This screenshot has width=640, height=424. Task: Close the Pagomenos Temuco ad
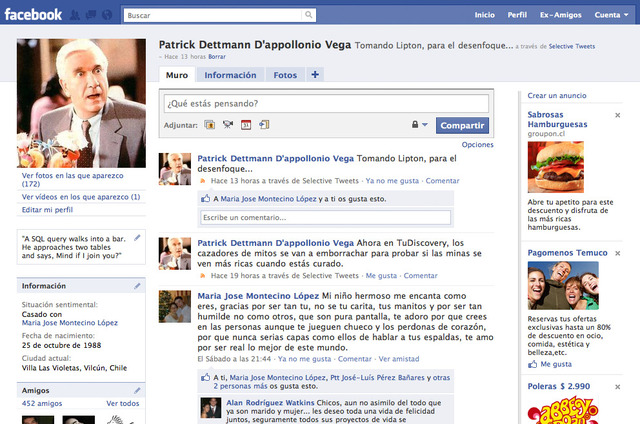pyautogui.click(x=618, y=253)
